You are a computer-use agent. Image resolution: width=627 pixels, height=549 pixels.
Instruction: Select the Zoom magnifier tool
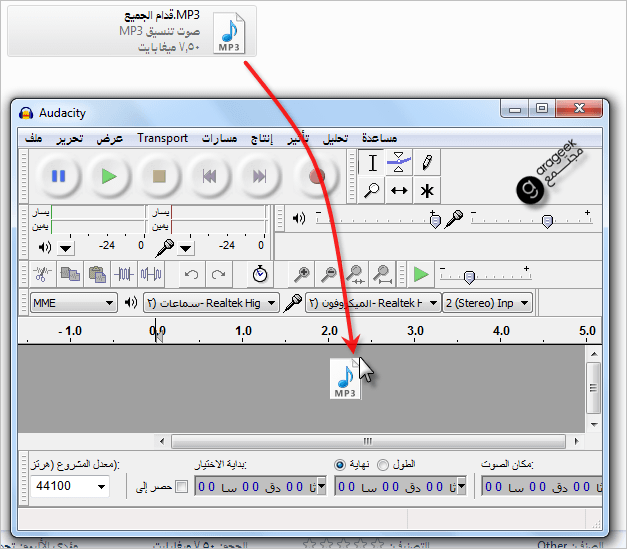point(371,190)
